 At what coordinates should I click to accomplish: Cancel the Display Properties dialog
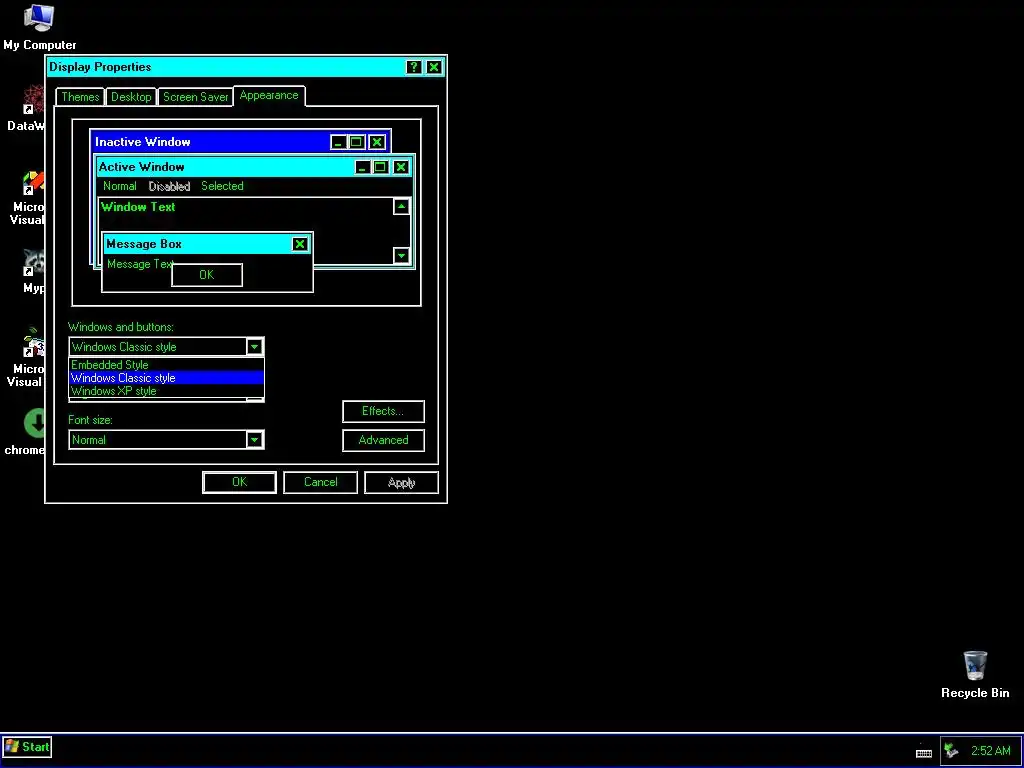(x=321, y=482)
